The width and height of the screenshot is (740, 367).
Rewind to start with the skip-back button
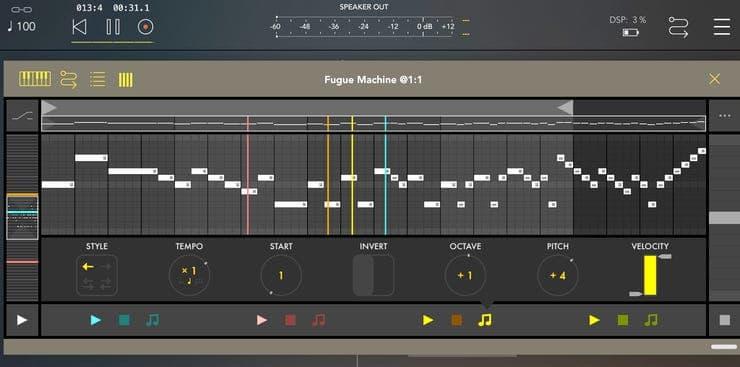click(79, 27)
